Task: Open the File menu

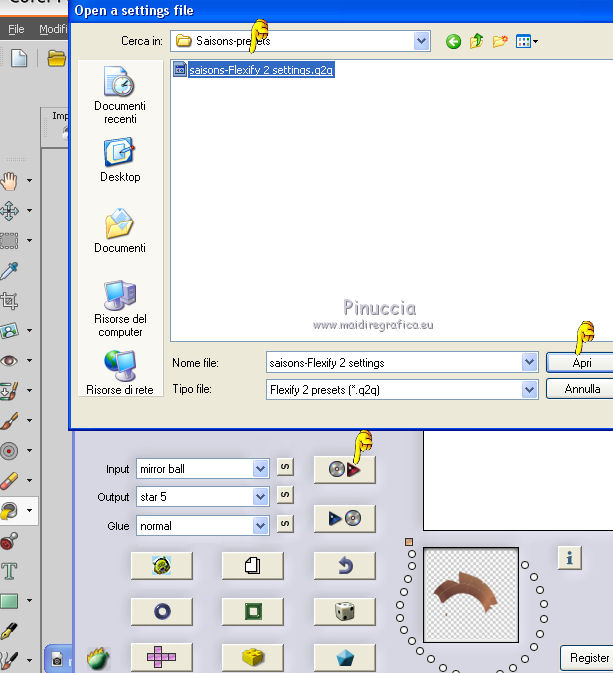Action: click(x=16, y=29)
